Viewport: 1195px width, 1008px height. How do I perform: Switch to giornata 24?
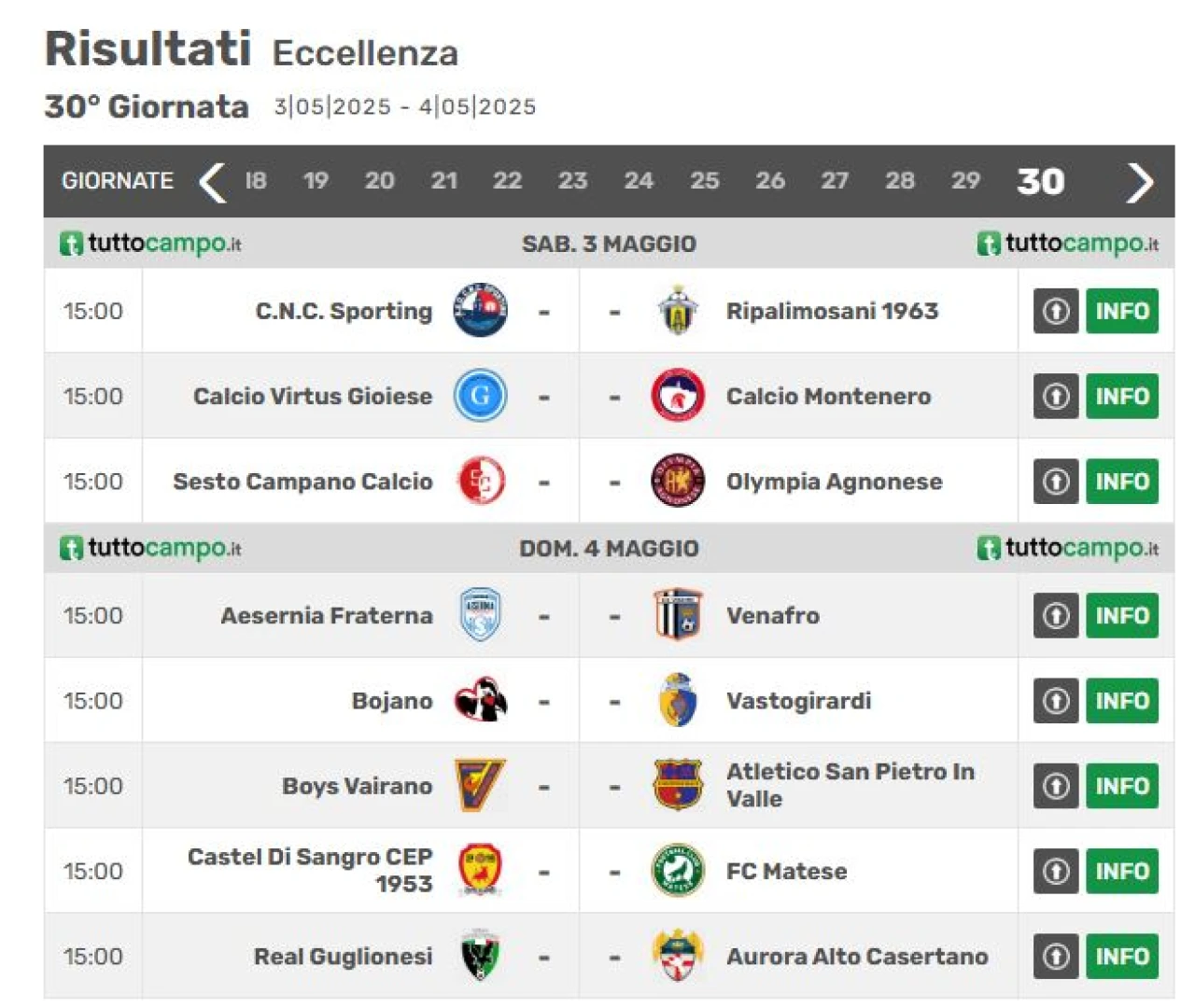click(x=639, y=180)
